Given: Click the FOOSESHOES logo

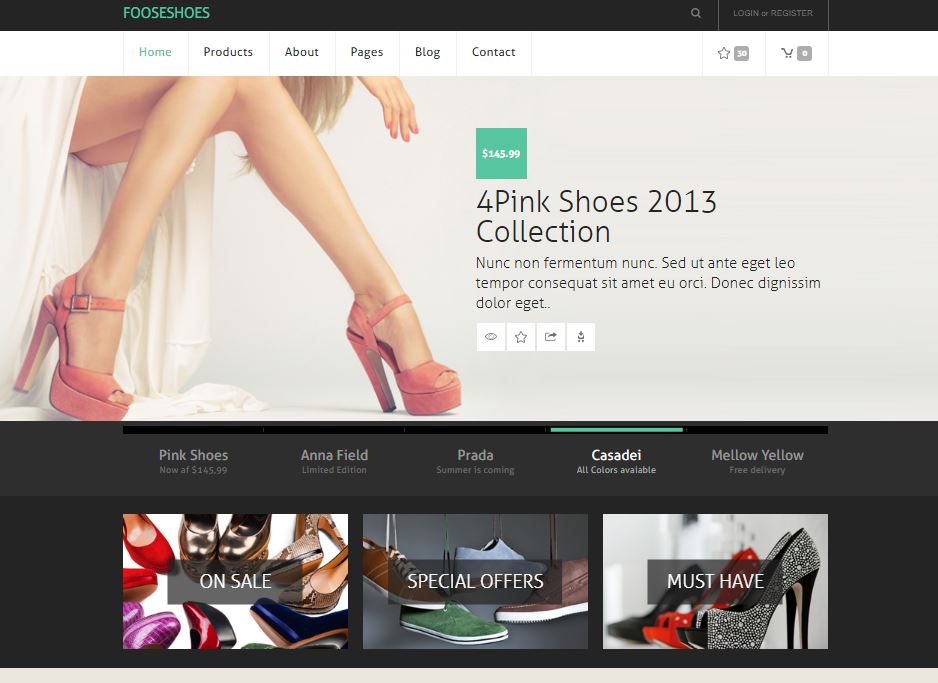Looking at the screenshot, I should tap(166, 13).
